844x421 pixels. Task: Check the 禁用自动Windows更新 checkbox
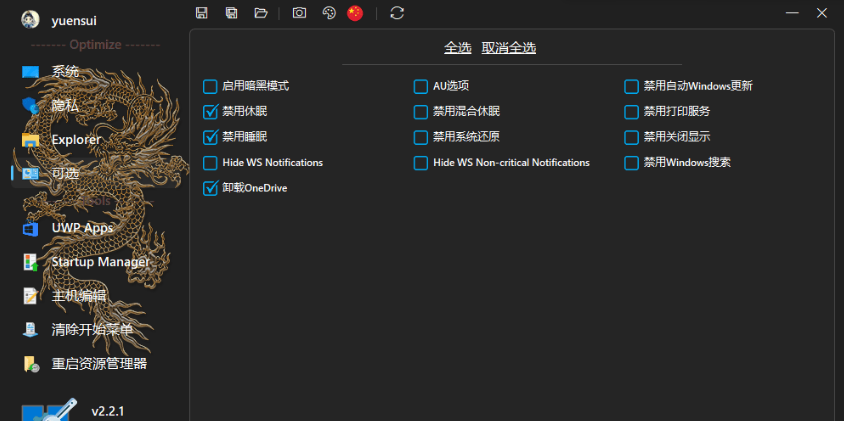pos(631,86)
